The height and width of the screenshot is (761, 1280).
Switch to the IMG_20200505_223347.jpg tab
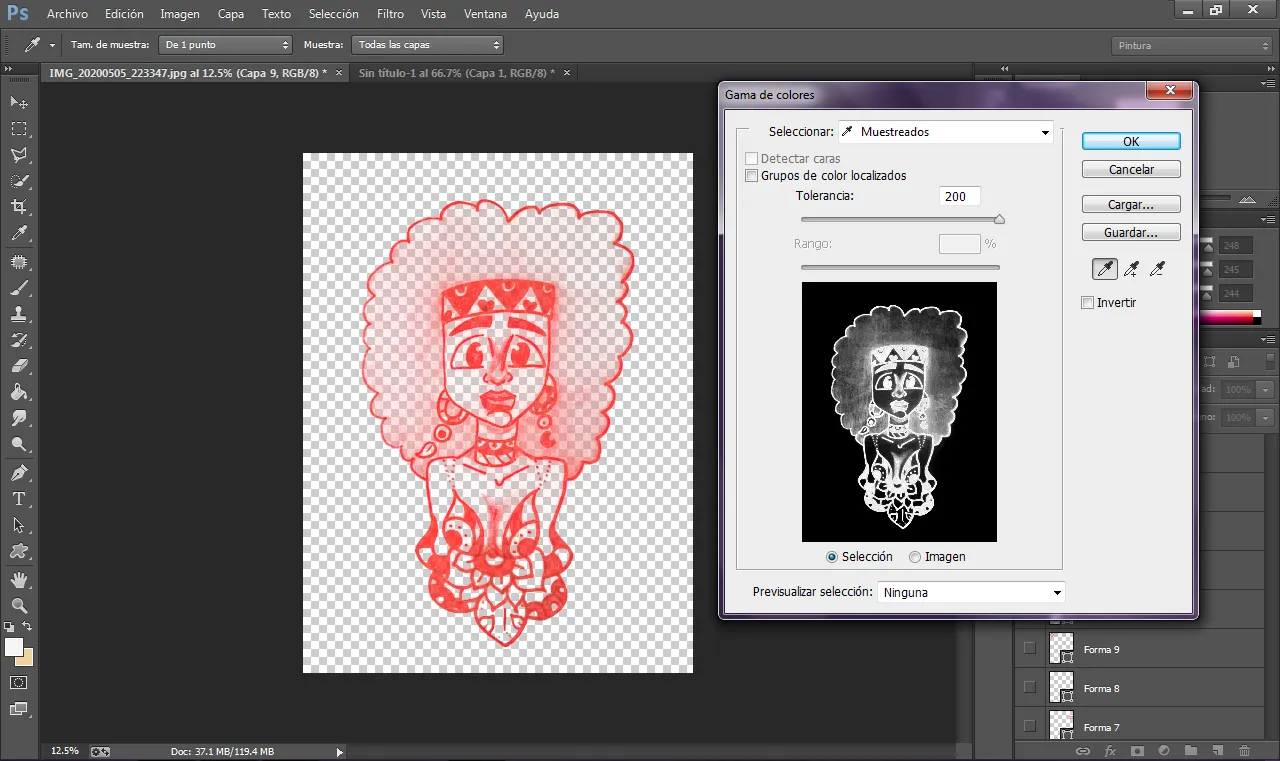pyautogui.click(x=188, y=73)
